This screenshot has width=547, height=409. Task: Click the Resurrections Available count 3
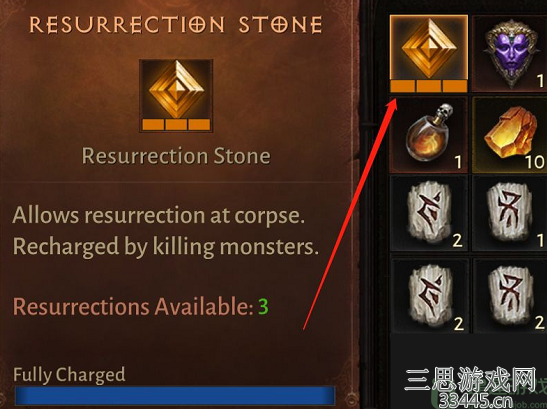(263, 306)
